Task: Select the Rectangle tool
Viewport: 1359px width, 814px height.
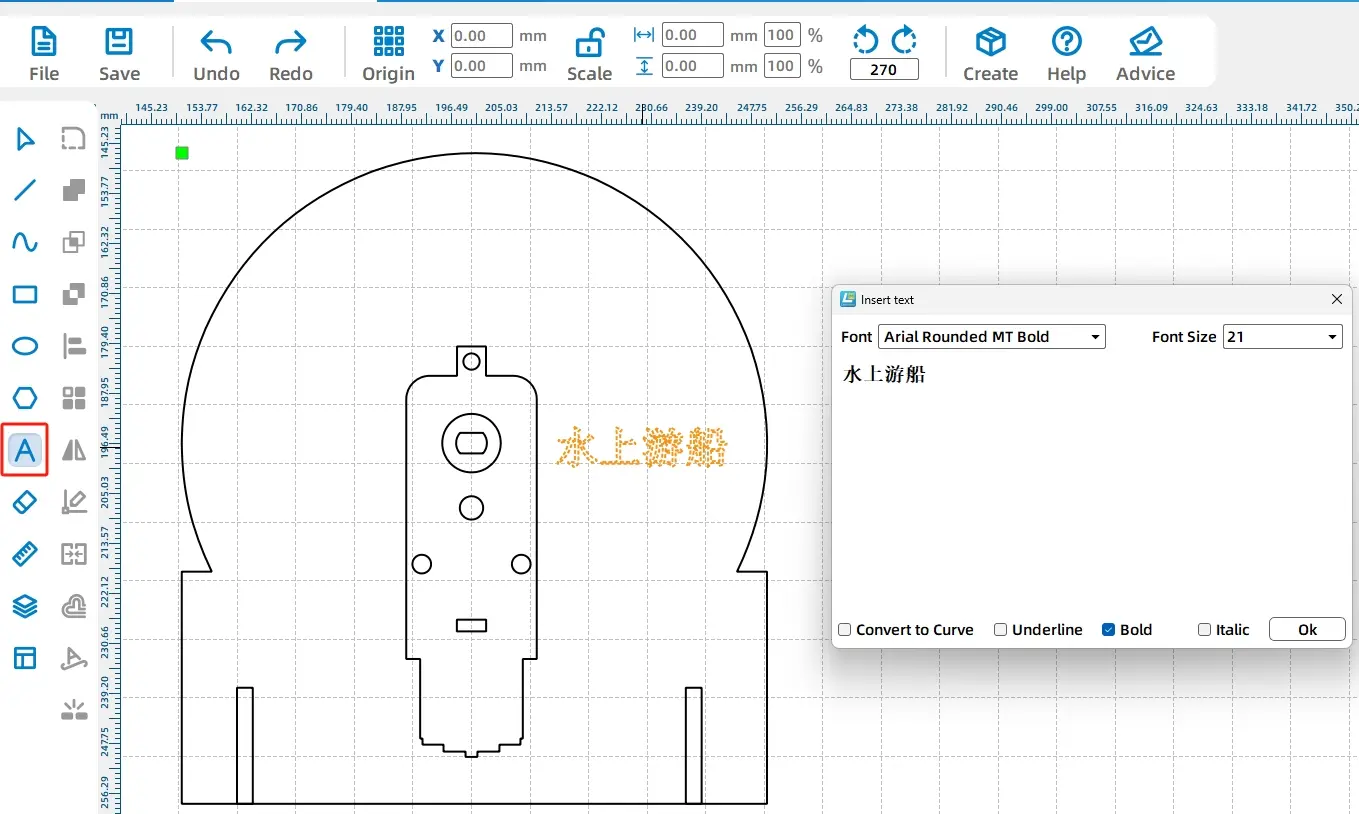Action: [25, 295]
